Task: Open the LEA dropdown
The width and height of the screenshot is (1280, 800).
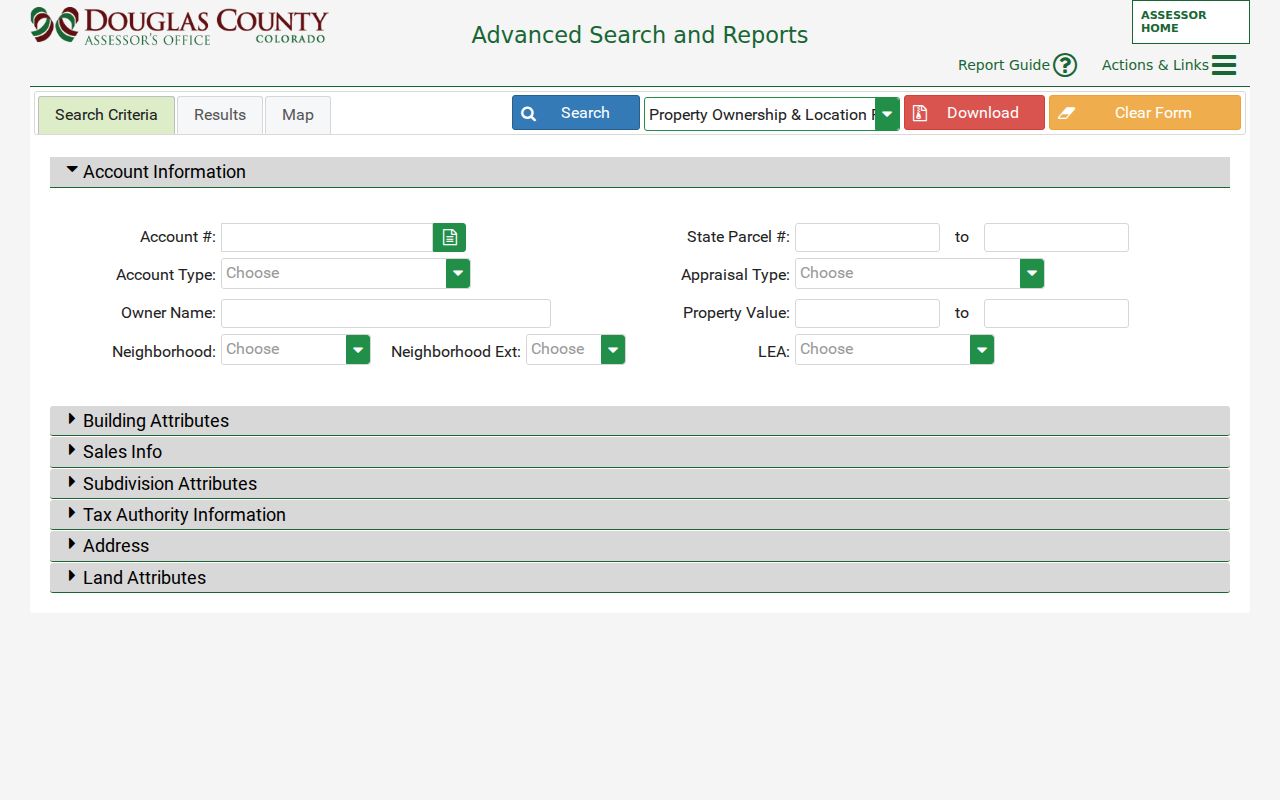Action: tap(894, 349)
